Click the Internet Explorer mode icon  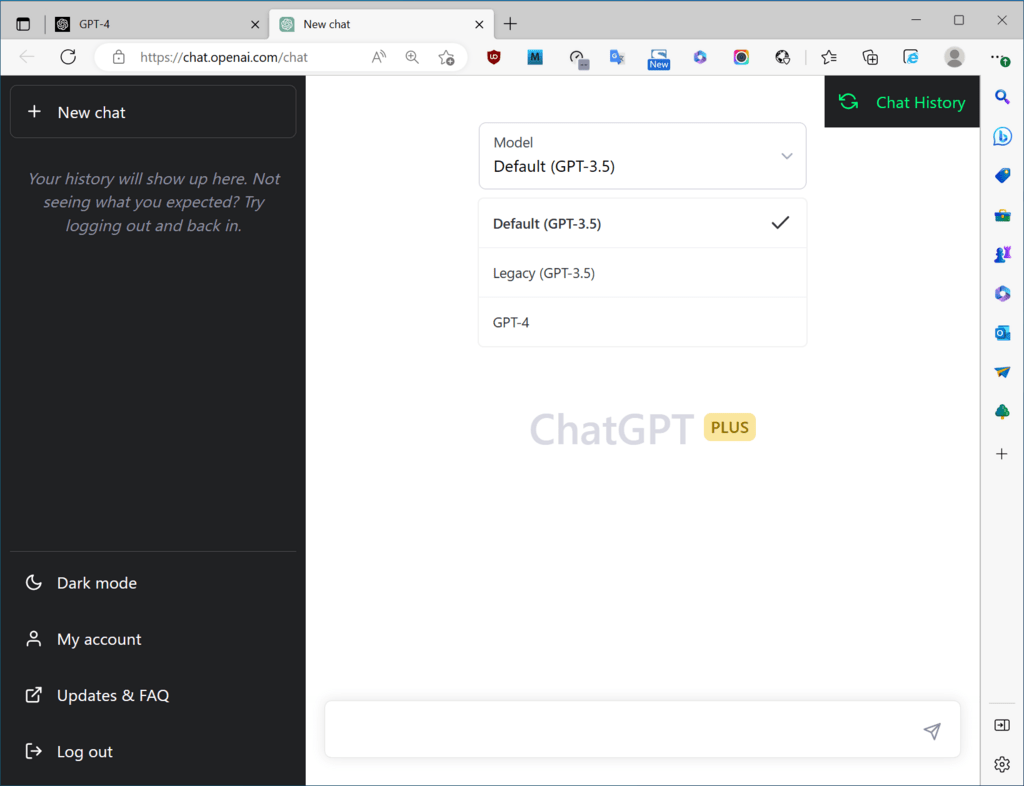pos(910,57)
